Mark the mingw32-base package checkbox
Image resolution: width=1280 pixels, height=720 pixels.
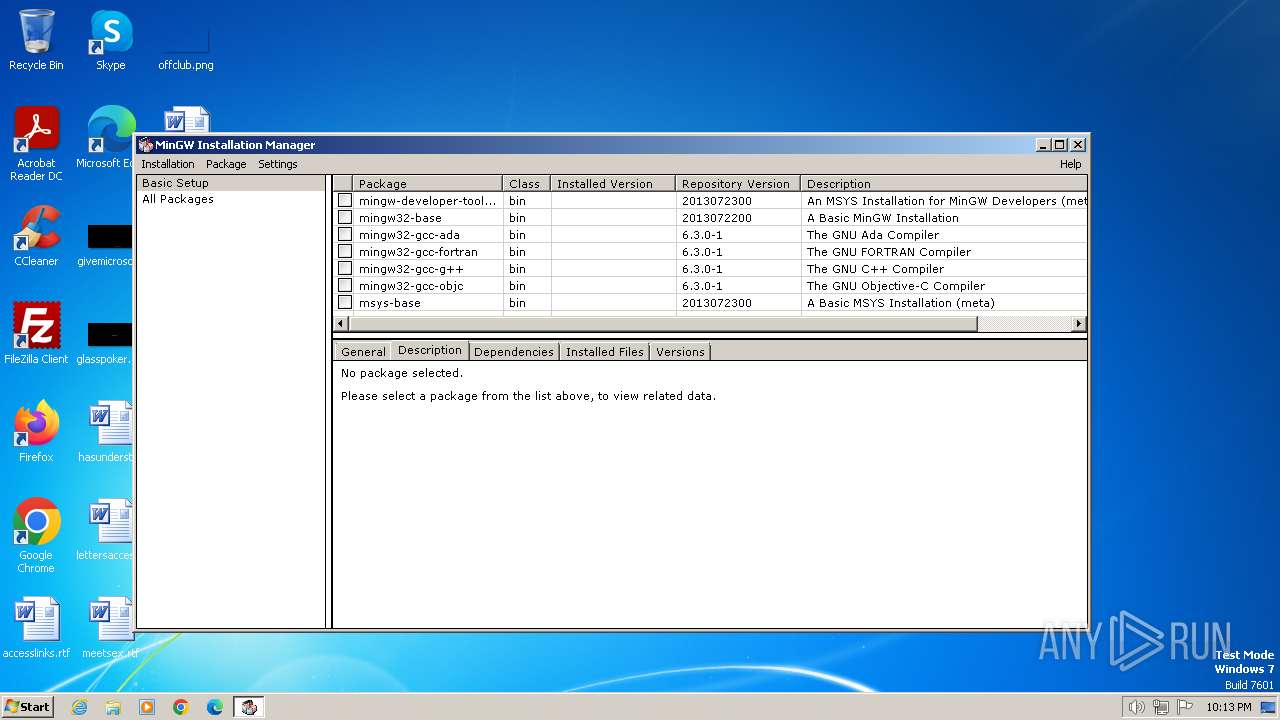(345, 217)
